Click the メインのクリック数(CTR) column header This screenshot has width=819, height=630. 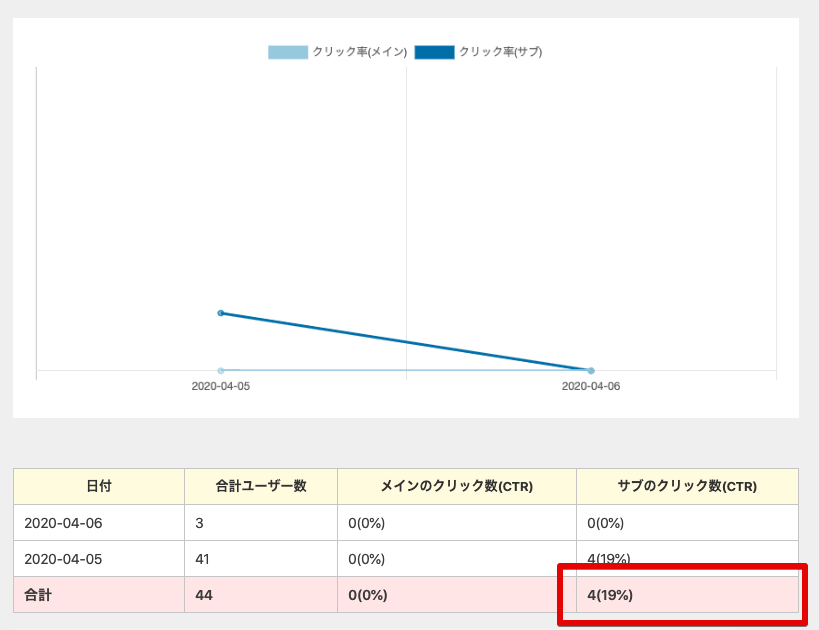tap(457, 486)
